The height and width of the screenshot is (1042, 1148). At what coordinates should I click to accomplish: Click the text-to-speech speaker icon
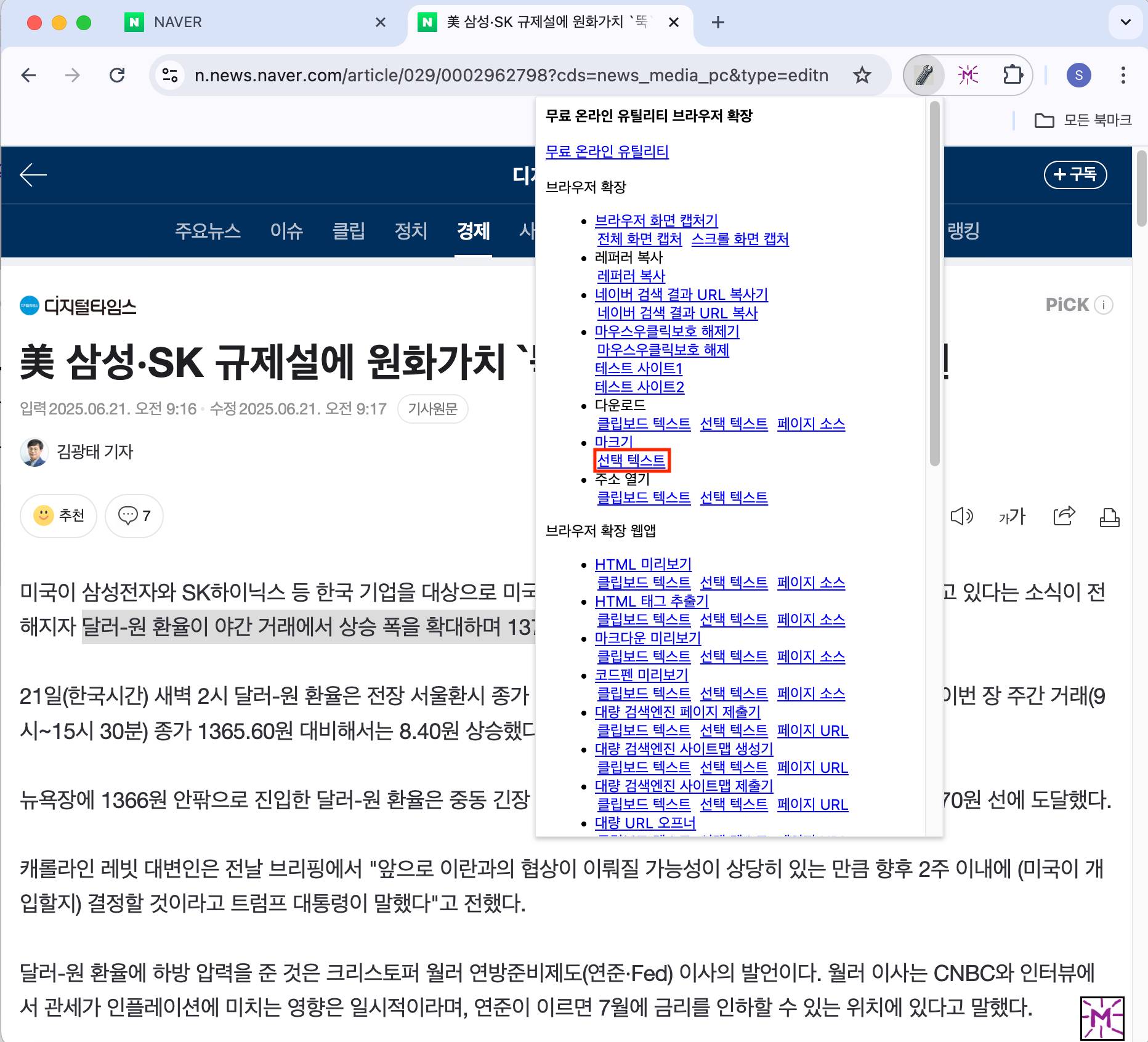coord(961,516)
